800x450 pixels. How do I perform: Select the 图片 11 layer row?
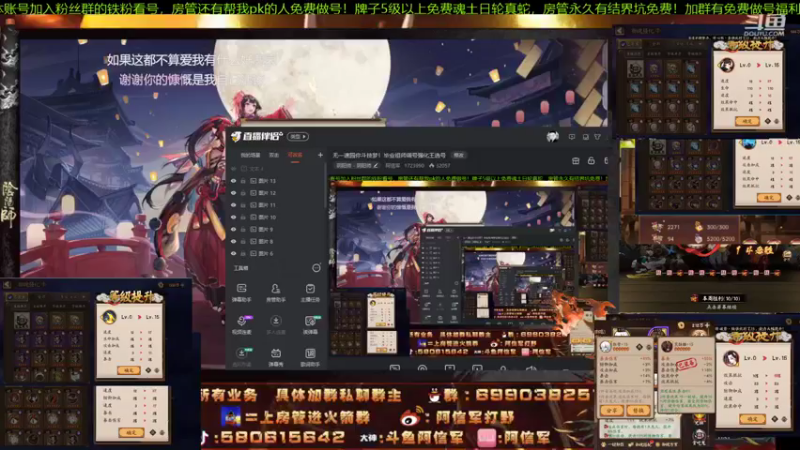[278, 205]
